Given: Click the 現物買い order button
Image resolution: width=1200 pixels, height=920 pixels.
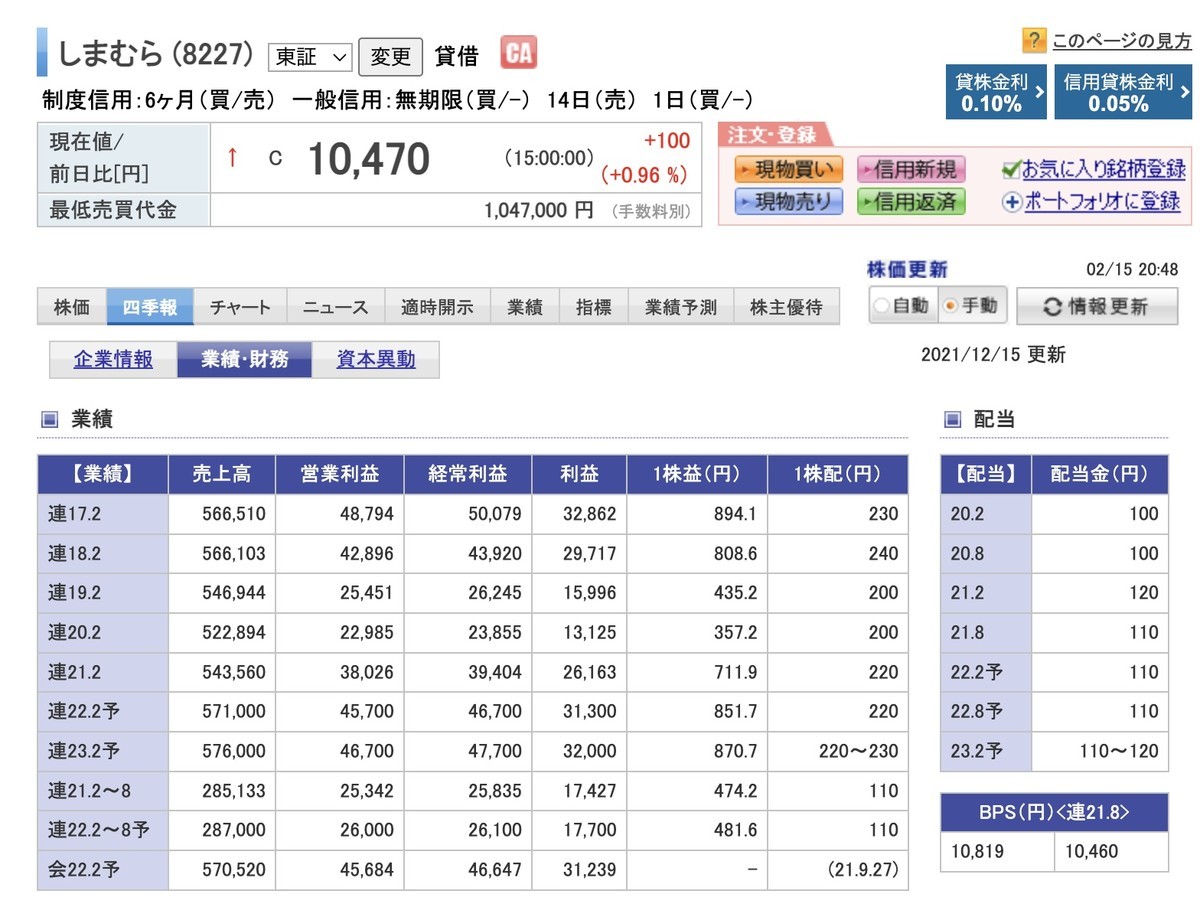Looking at the screenshot, I should (788, 168).
